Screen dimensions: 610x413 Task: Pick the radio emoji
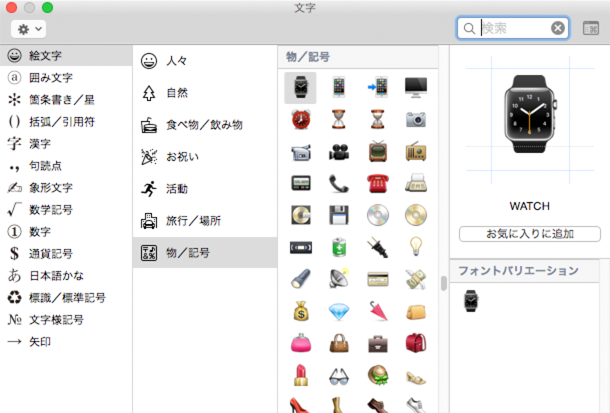click(415, 151)
